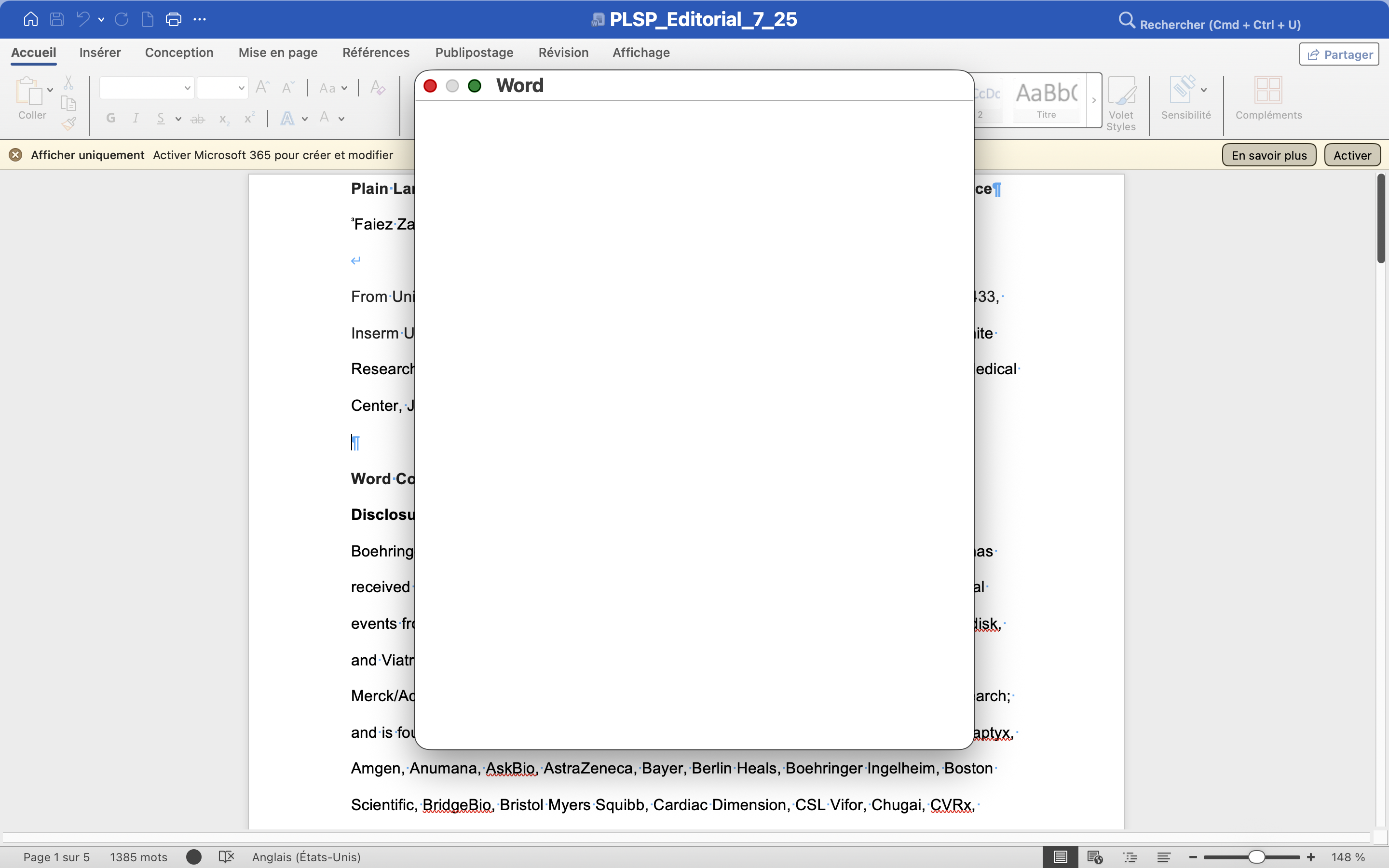Click the Clear Formatting icon
This screenshot has height=868, width=1389.
click(377, 87)
